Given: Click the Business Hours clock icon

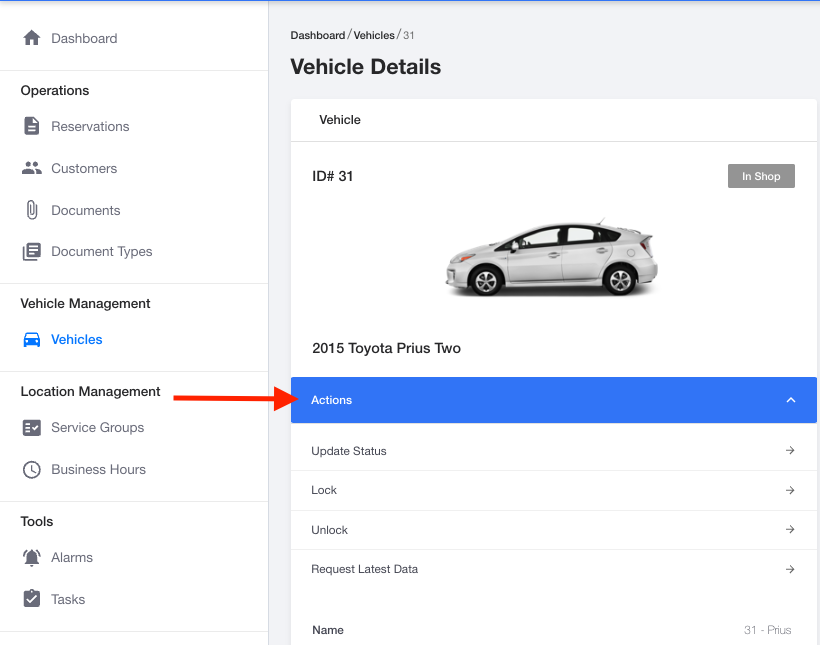Looking at the screenshot, I should (x=31, y=469).
